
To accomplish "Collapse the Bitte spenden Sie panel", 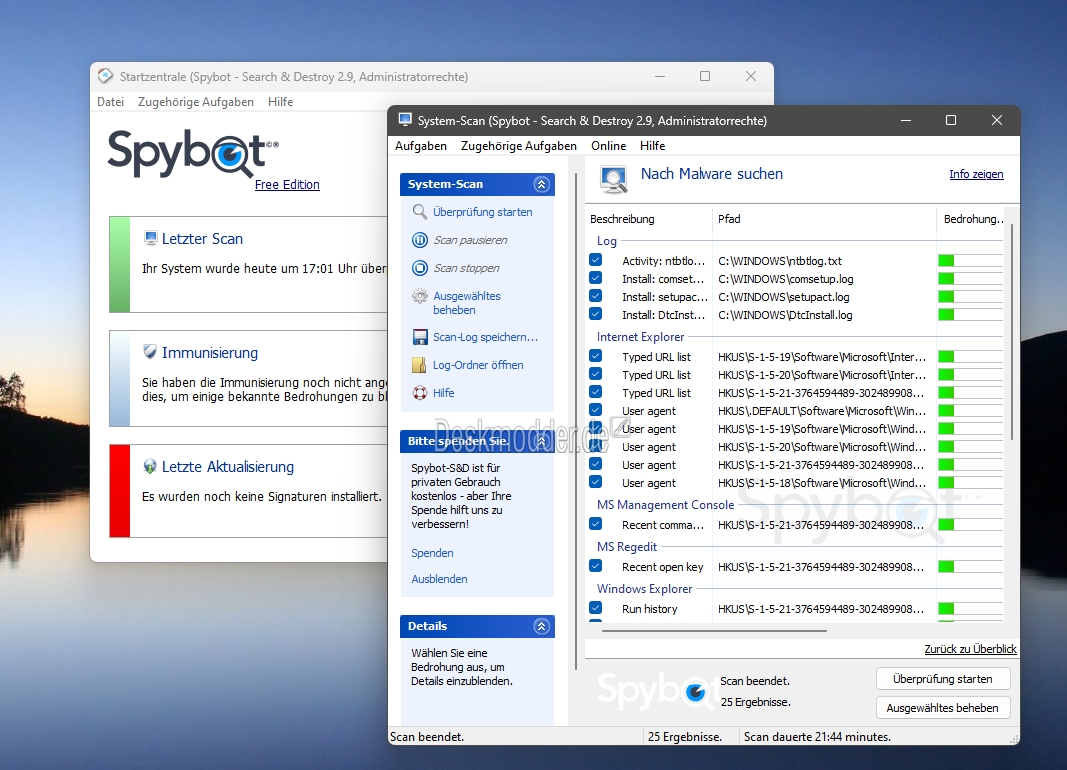I will click(x=542, y=441).
